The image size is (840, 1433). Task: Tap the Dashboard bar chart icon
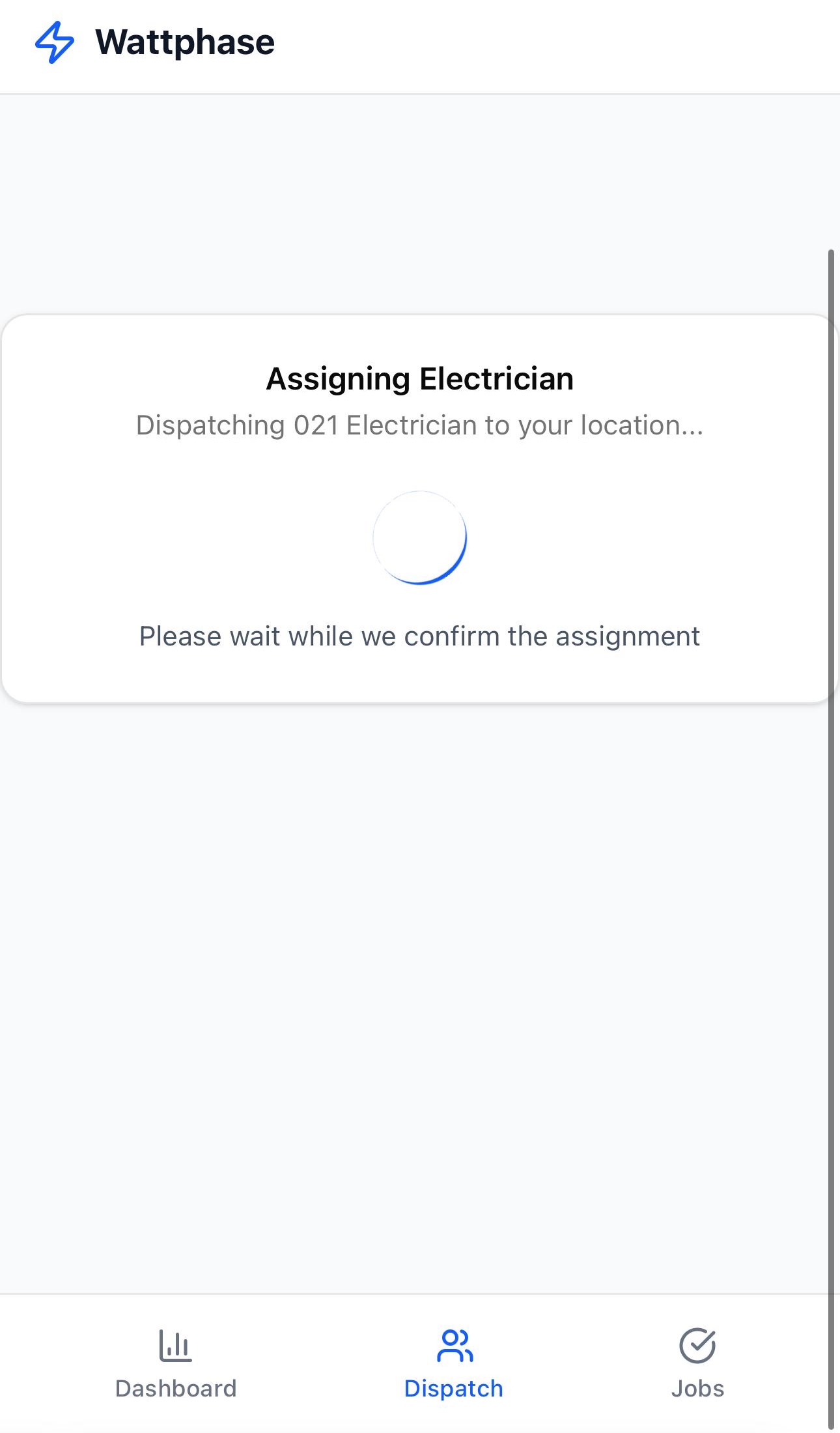175,1346
